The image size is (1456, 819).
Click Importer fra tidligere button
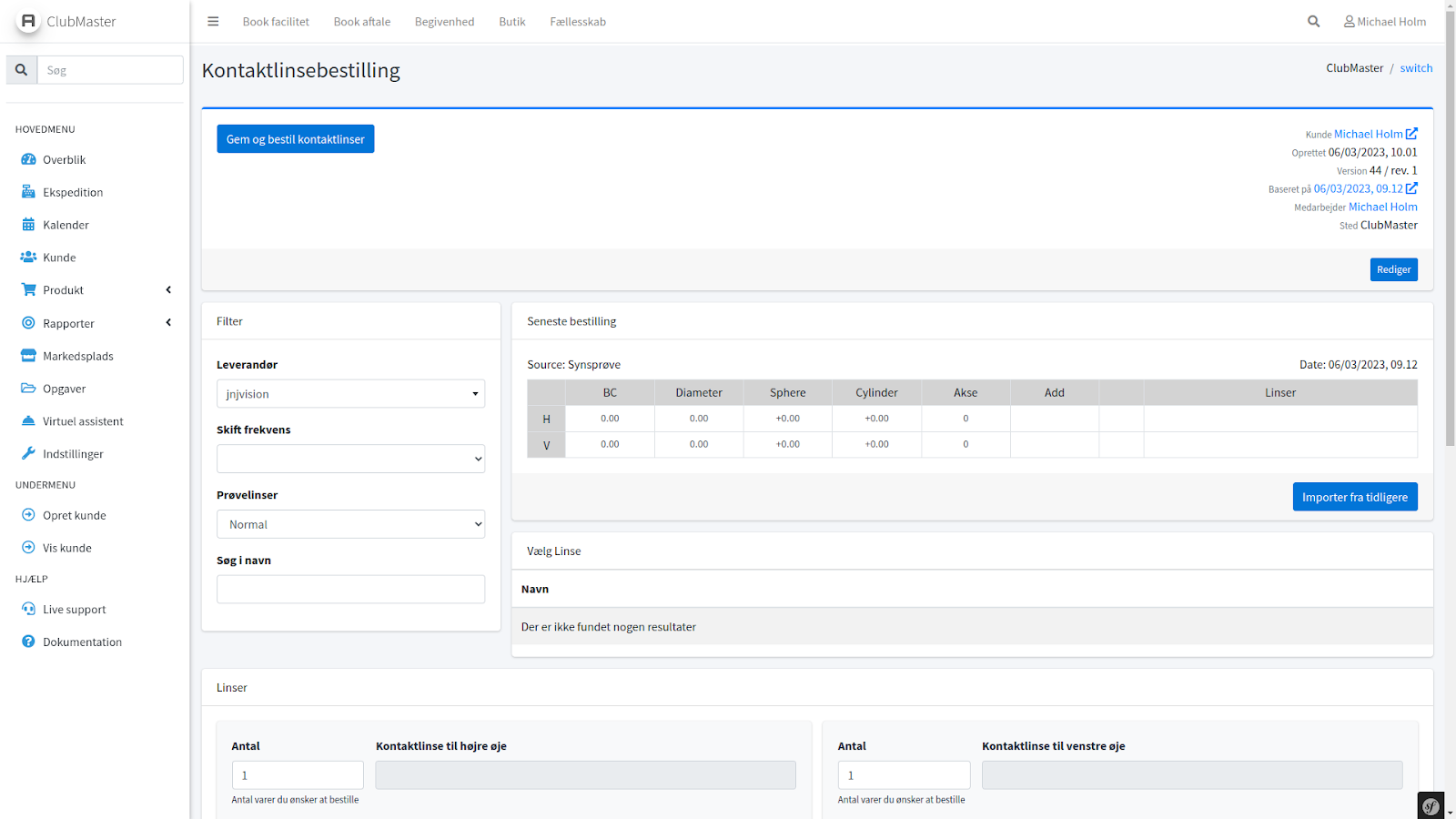tap(1354, 497)
